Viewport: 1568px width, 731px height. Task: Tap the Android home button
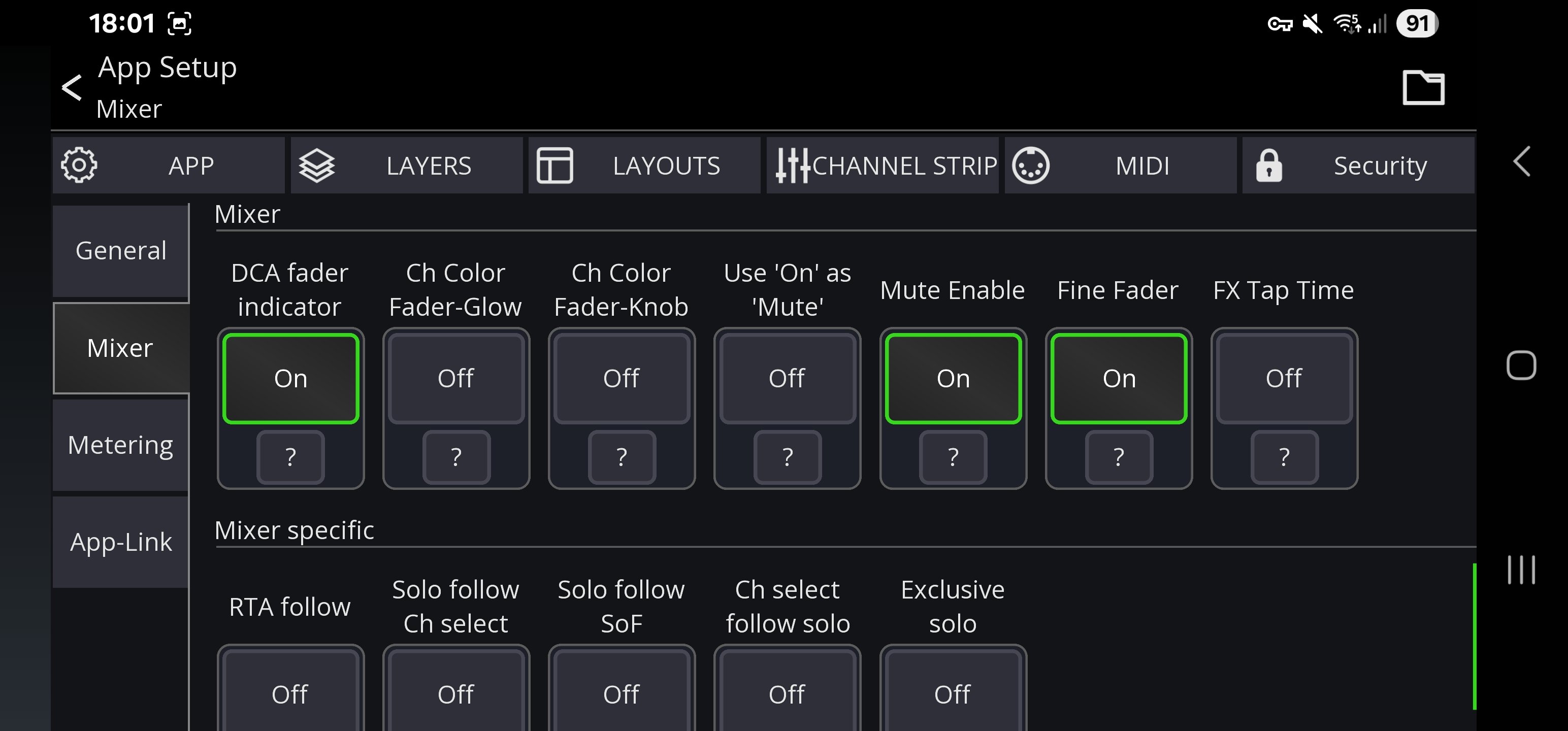1521,365
